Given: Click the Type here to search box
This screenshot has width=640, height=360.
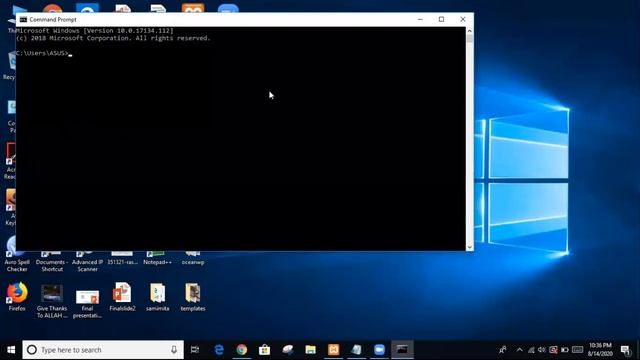Looking at the screenshot, I should (x=103, y=350).
